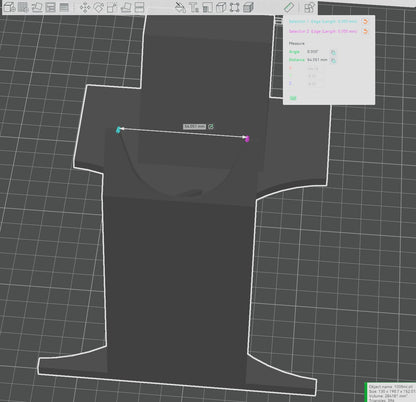This screenshot has height=402, width=416.
Task: Select the Lay on face tool
Action: pos(126,7)
